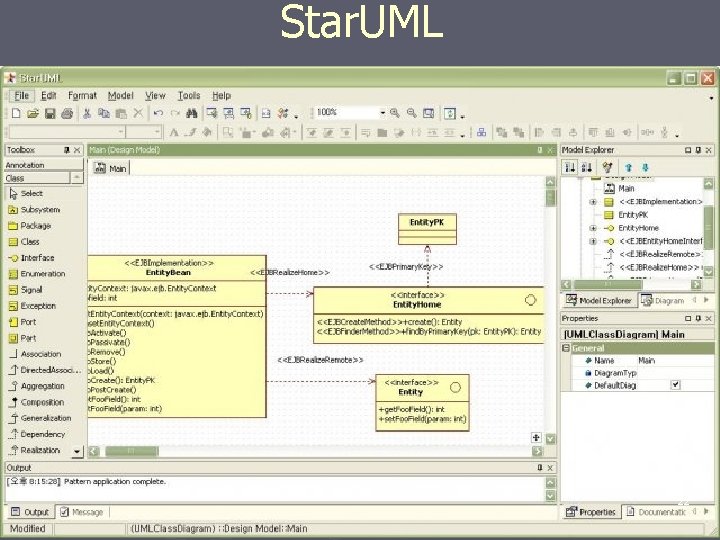Open the Edit menu

point(48,96)
